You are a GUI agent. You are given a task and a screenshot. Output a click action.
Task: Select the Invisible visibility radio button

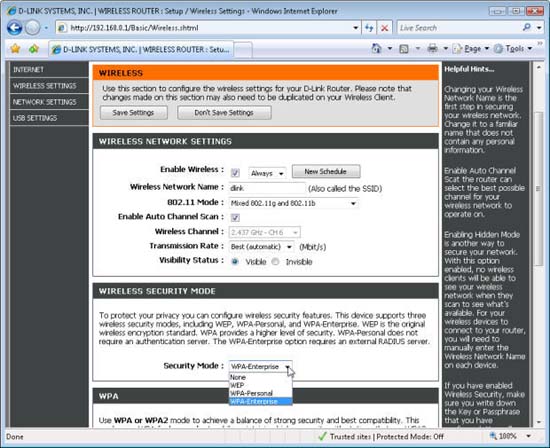click(x=275, y=262)
